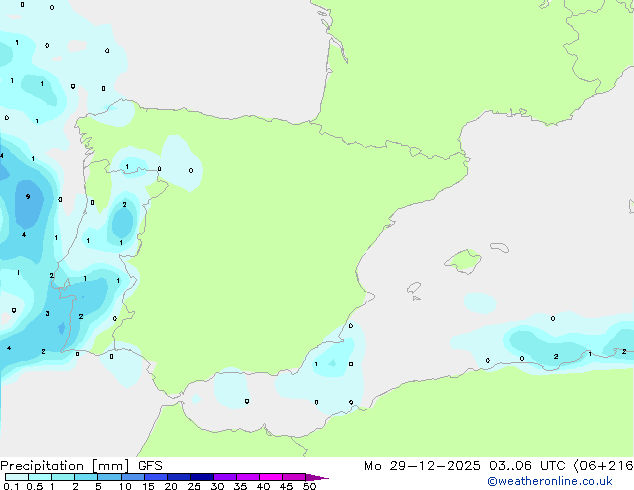The width and height of the screenshot is (634, 490).
Task: Pick the 10–15 mm legend color swatch
Action: pos(133,477)
